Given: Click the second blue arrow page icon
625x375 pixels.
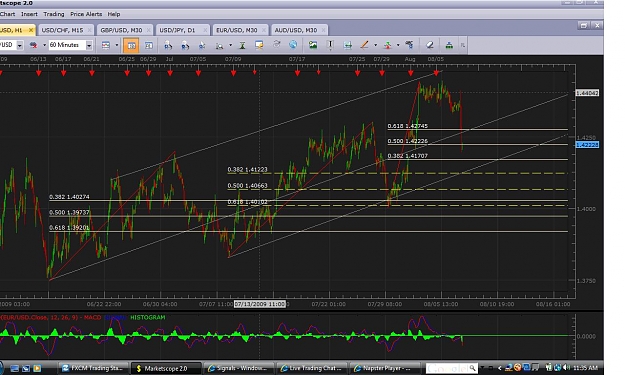Looking at the screenshot, I should [185, 45].
